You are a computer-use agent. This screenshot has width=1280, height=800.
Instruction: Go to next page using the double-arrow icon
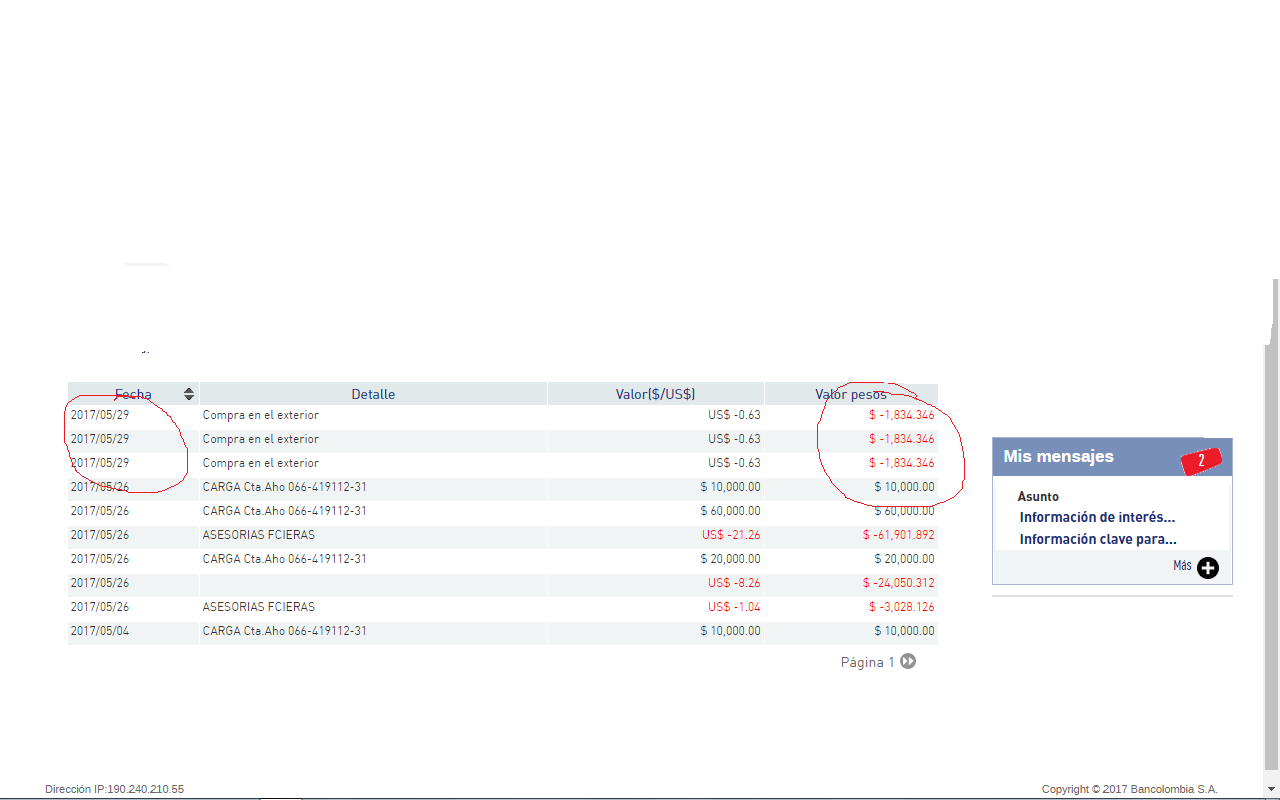click(x=908, y=661)
